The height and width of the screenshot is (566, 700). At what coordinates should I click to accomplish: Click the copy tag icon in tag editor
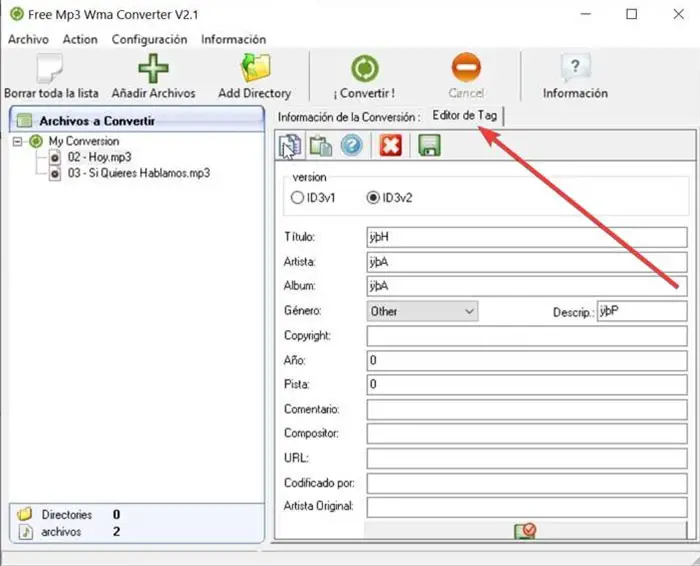click(290, 146)
